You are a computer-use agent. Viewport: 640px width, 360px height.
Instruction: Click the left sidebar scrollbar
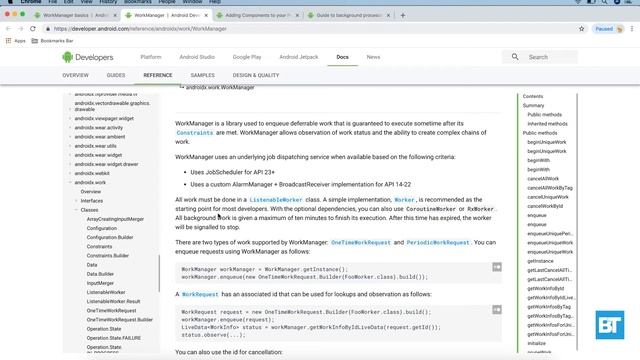tap(159, 273)
